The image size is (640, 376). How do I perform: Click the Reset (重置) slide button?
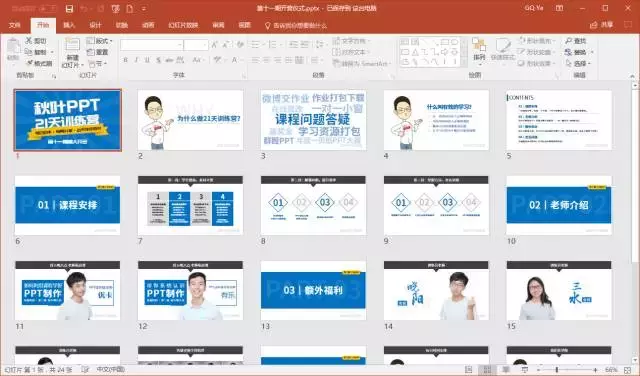point(98,52)
